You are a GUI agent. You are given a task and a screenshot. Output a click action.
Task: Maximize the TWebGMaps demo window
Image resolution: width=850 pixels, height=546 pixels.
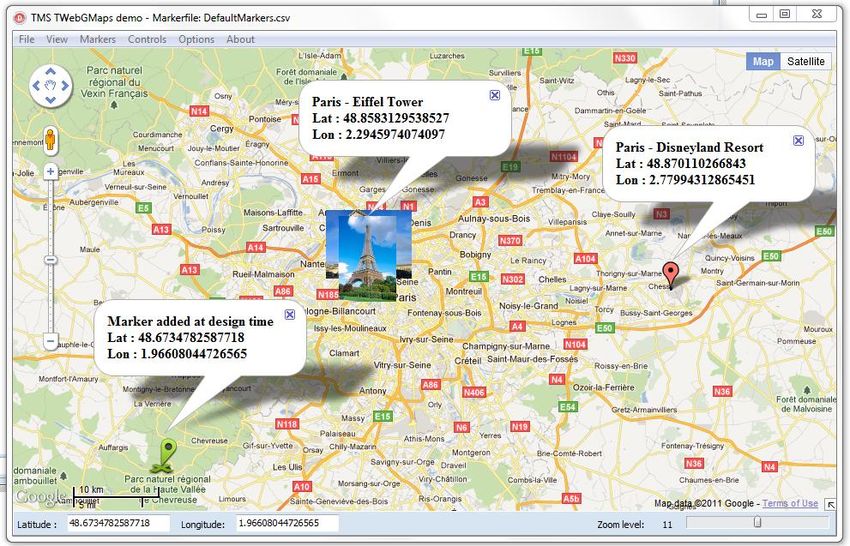(784, 14)
